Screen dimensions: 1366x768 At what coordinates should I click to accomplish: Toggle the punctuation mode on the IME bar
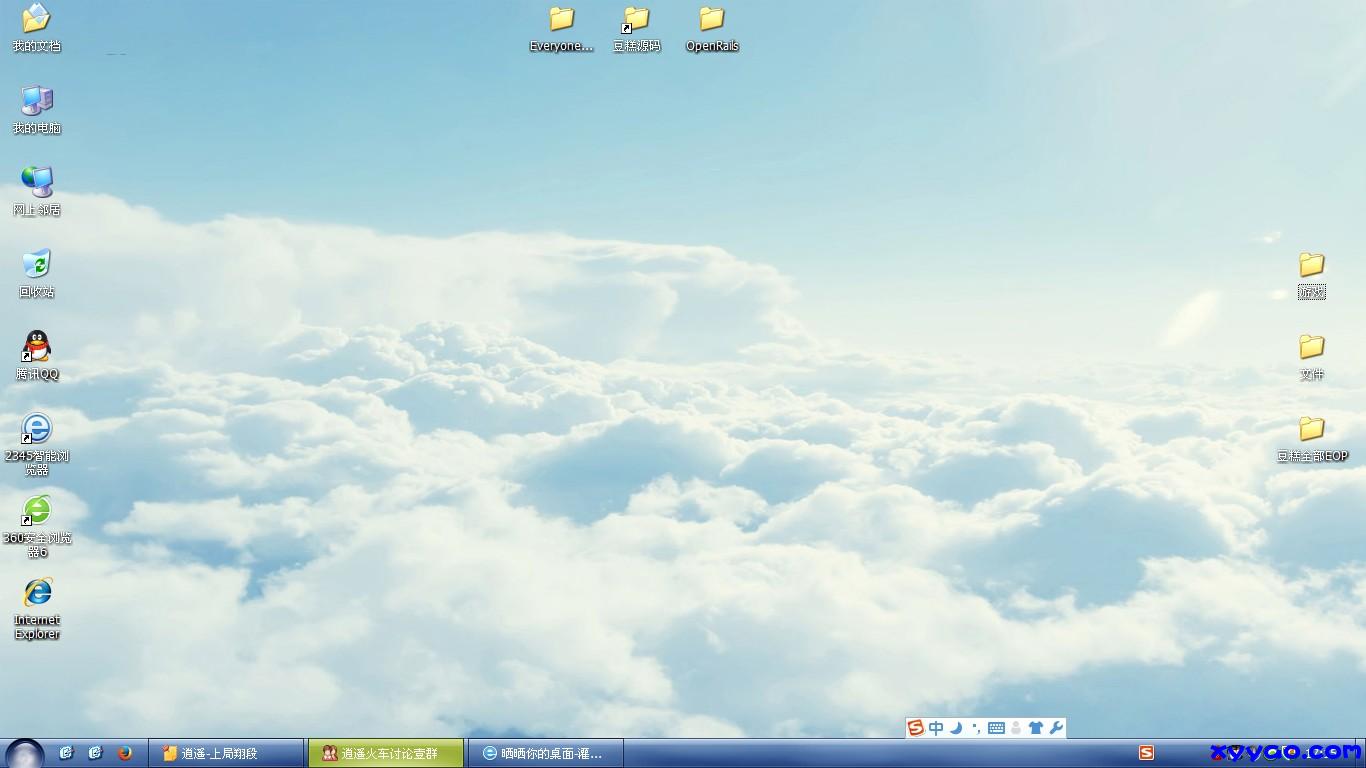tap(976, 728)
